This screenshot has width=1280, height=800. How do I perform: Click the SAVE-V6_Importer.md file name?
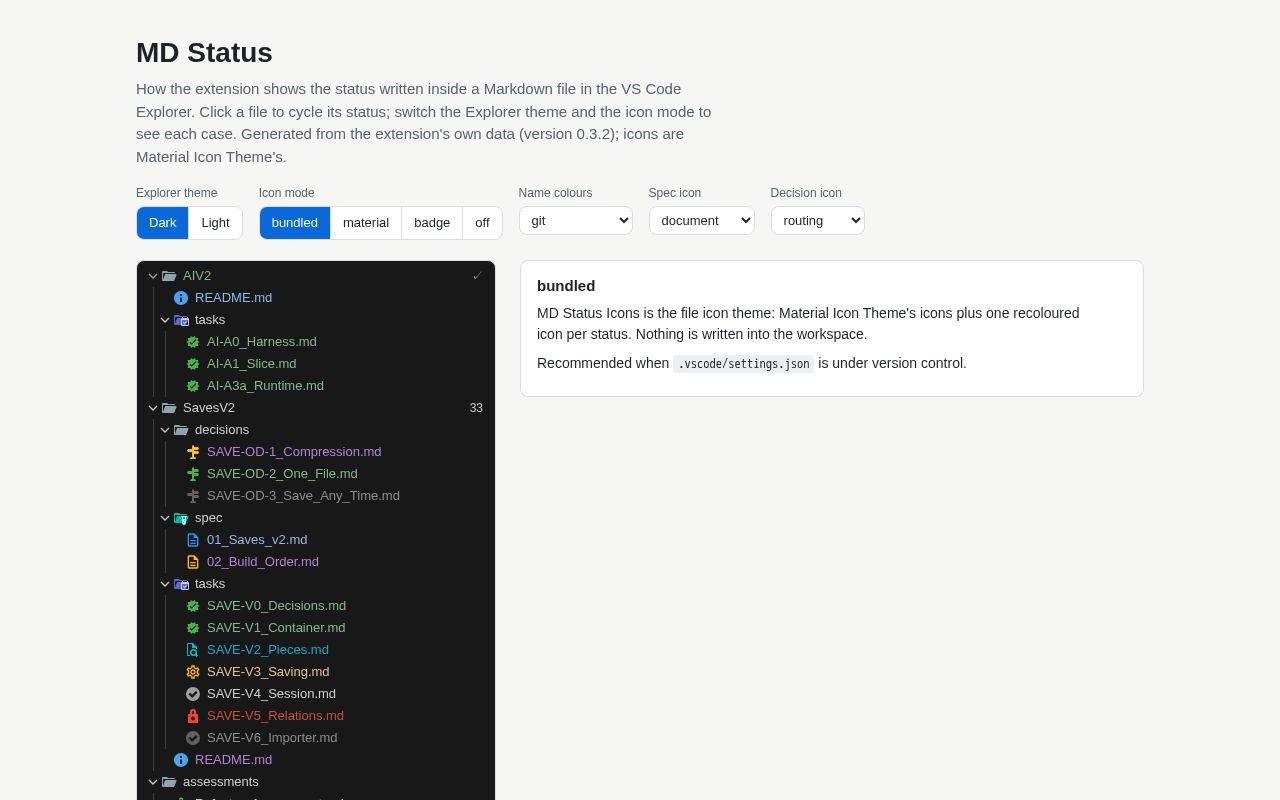(272, 738)
